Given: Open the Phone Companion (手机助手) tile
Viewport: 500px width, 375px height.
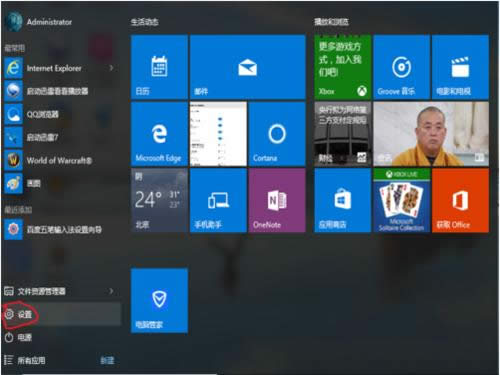Looking at the screenshot, I should pyautogui.click(x=218, y=200).
